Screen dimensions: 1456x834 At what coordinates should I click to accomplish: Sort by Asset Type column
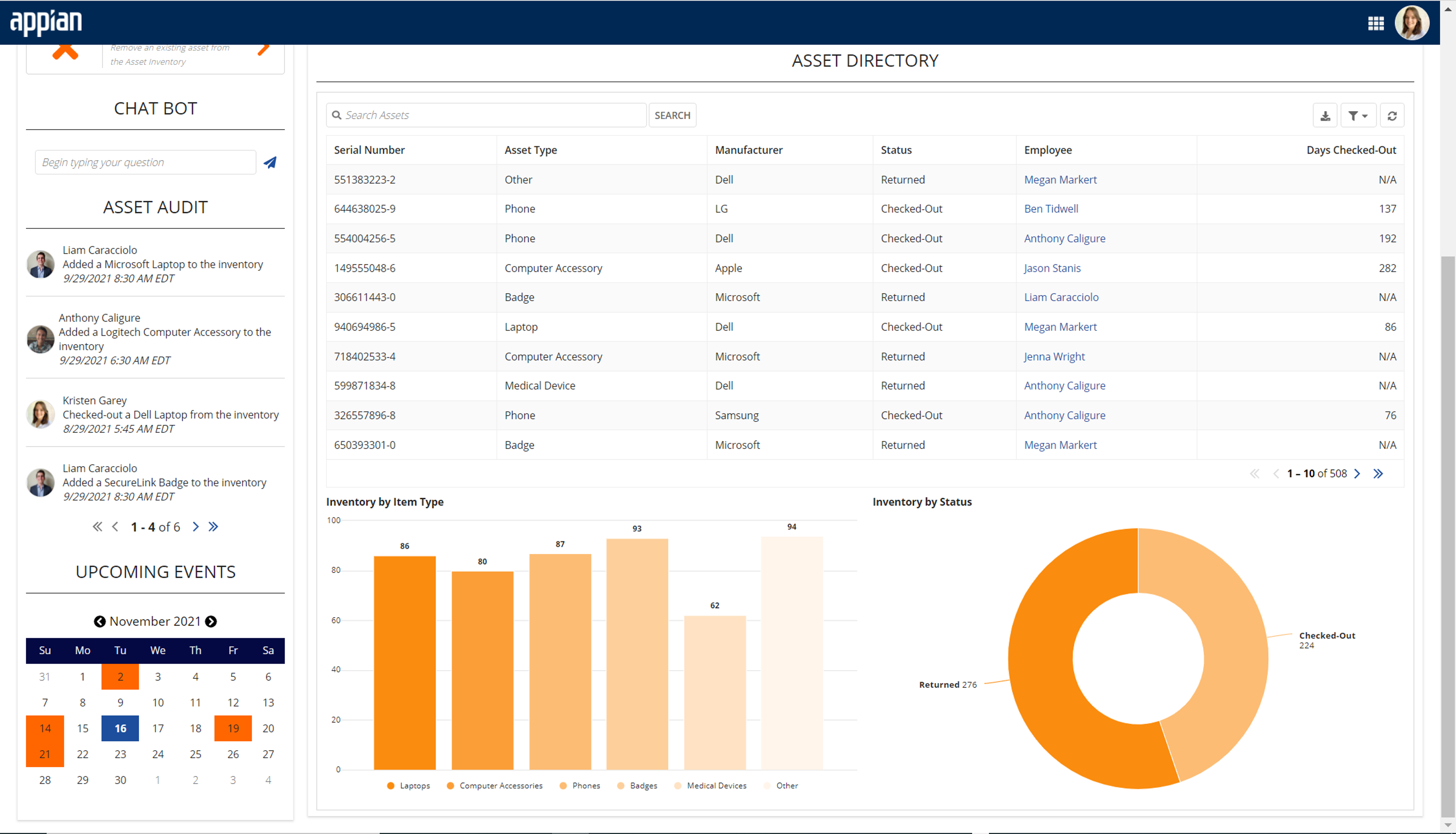point(531,150)
